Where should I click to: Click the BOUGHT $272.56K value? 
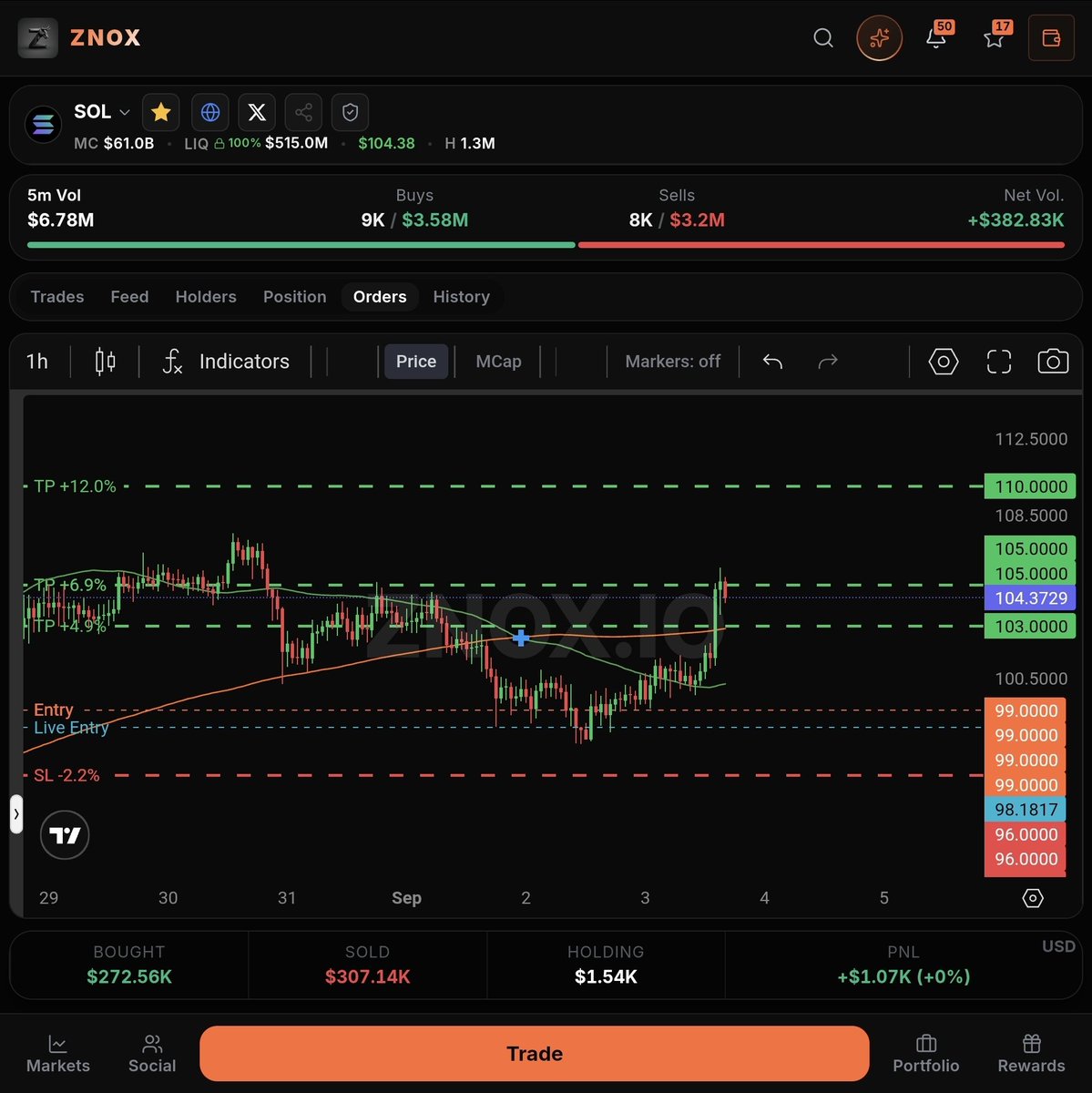coord(129,976)
